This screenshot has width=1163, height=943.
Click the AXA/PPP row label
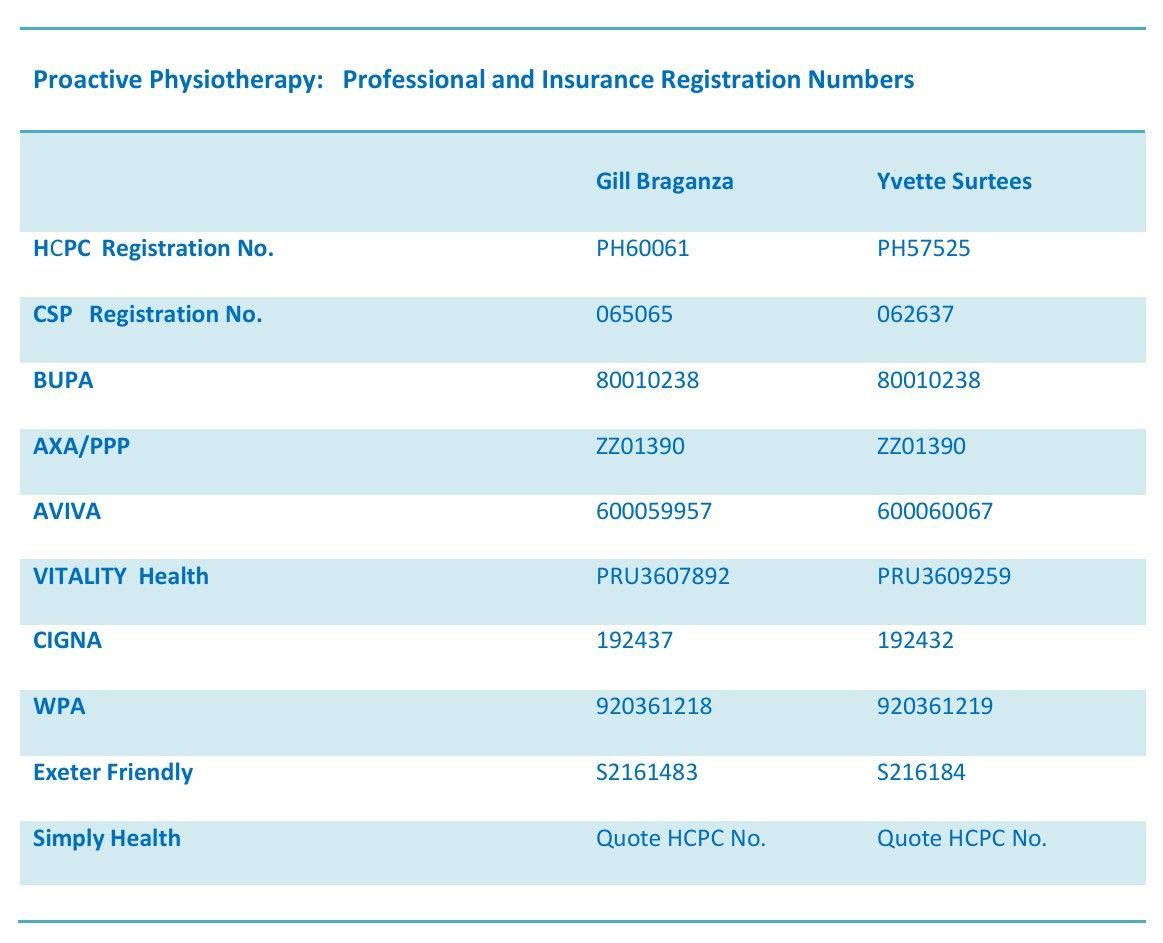[x=82, y=446]
